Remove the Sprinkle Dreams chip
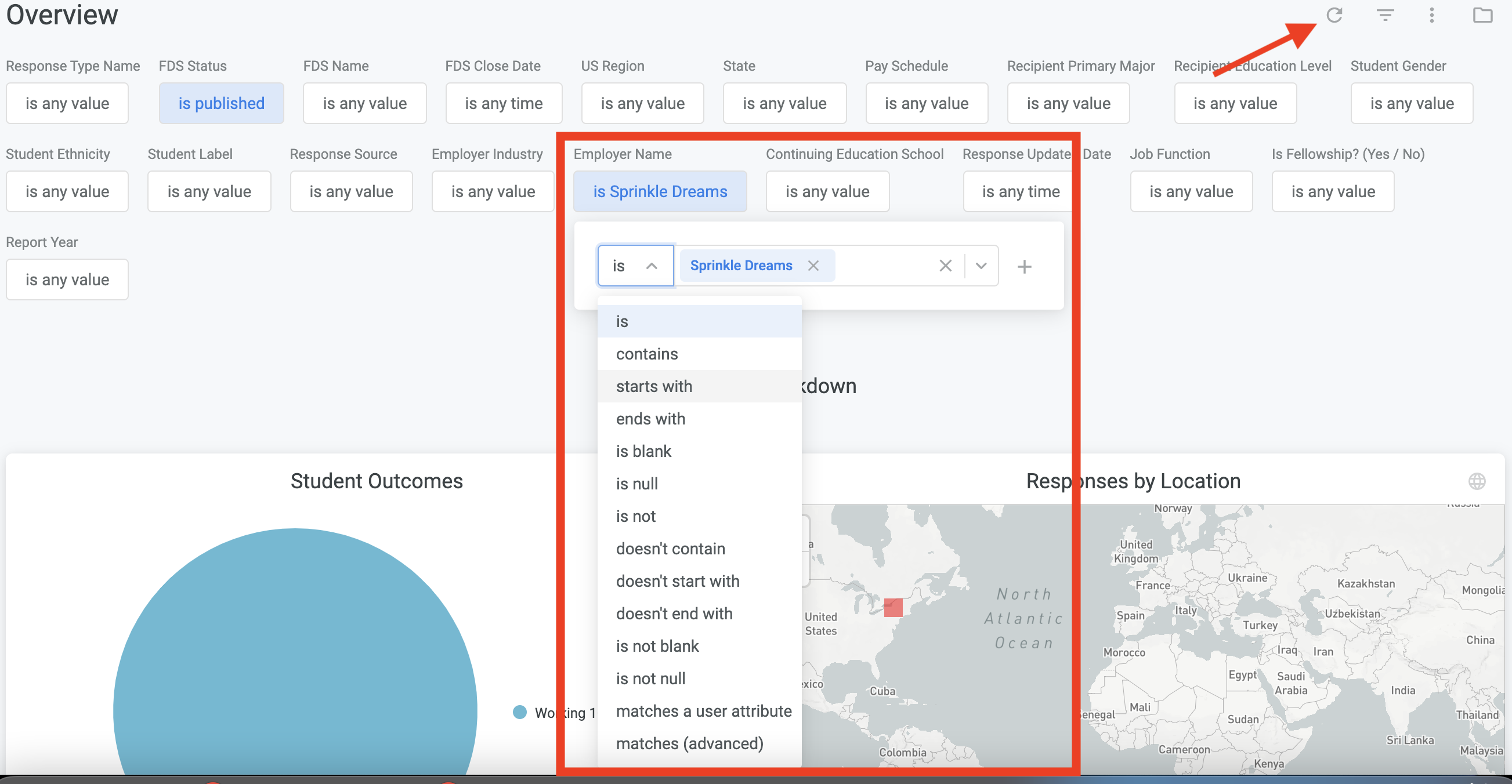 813,266
